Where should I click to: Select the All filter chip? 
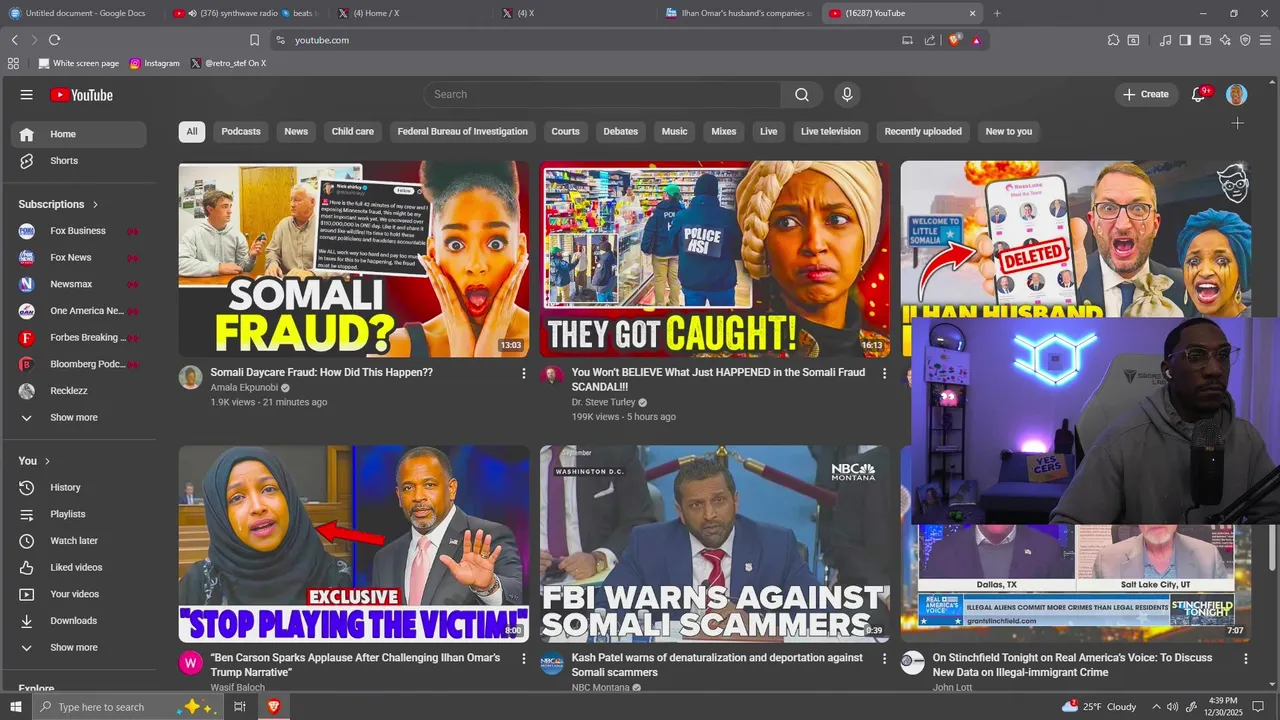coord(192,131)
